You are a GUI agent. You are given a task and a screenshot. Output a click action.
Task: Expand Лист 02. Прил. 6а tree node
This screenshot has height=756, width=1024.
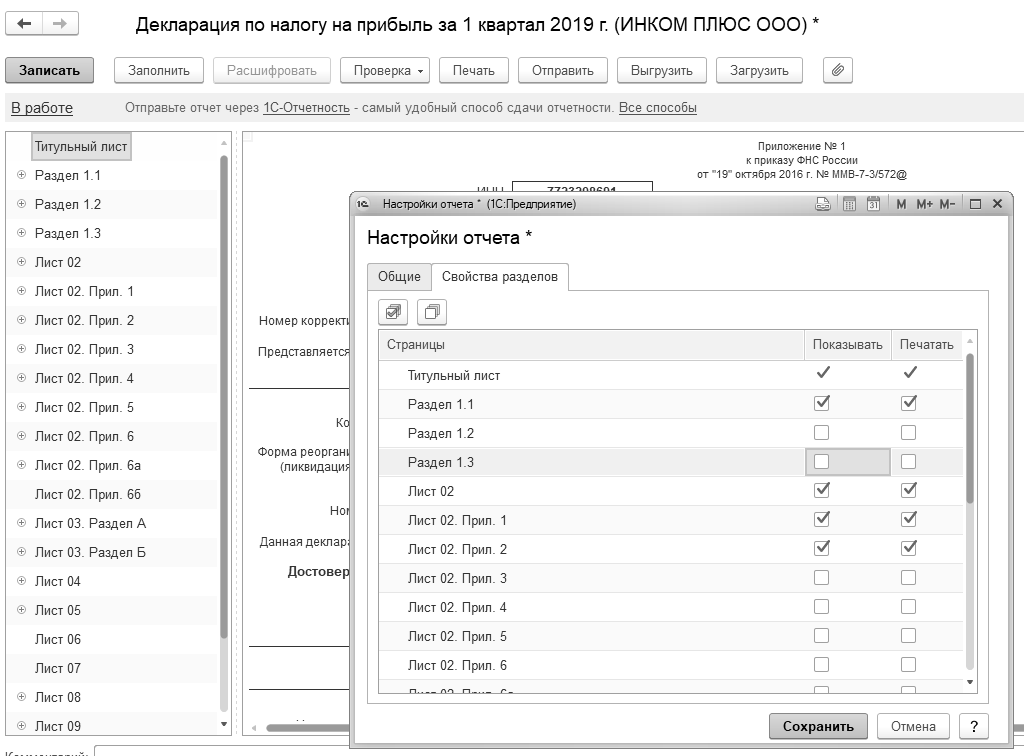[22, 465]
